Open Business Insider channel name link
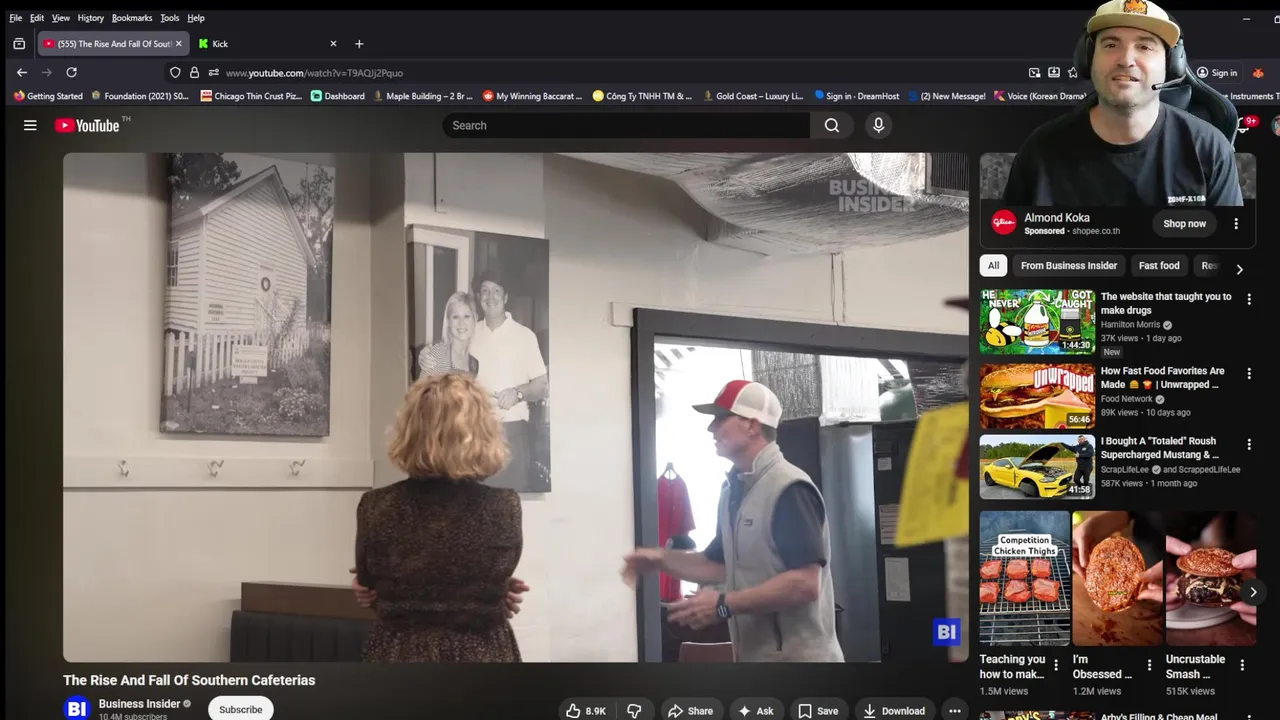This screenshot has width=1280, height=720. click(139, 704)
